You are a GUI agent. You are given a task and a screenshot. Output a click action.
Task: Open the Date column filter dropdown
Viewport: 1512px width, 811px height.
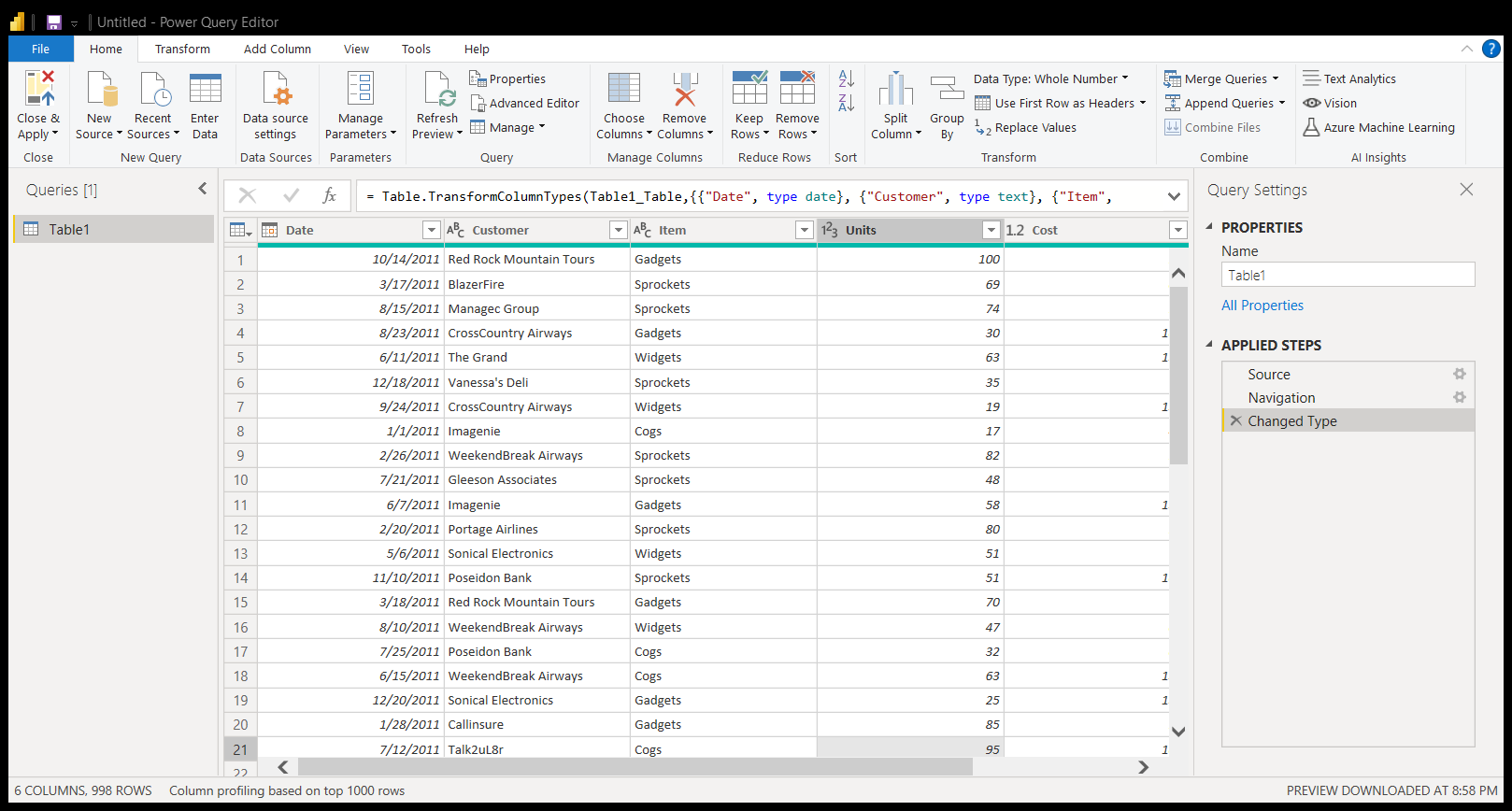431,230
